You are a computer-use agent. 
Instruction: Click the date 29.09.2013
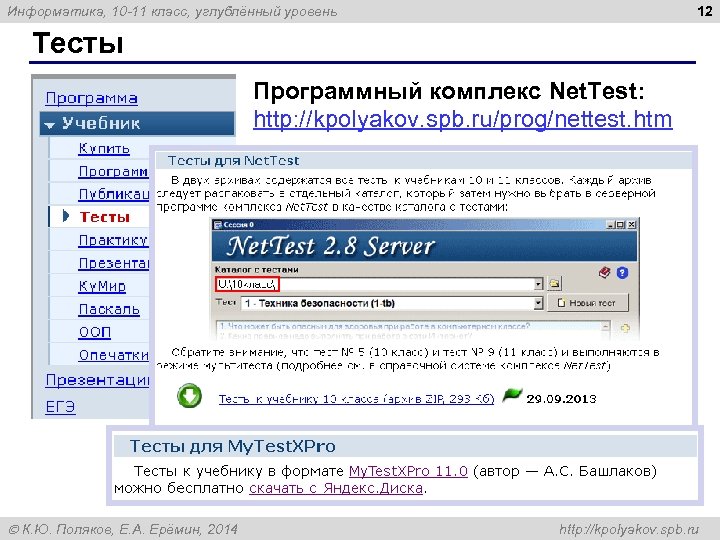click(x=561, y=399)
